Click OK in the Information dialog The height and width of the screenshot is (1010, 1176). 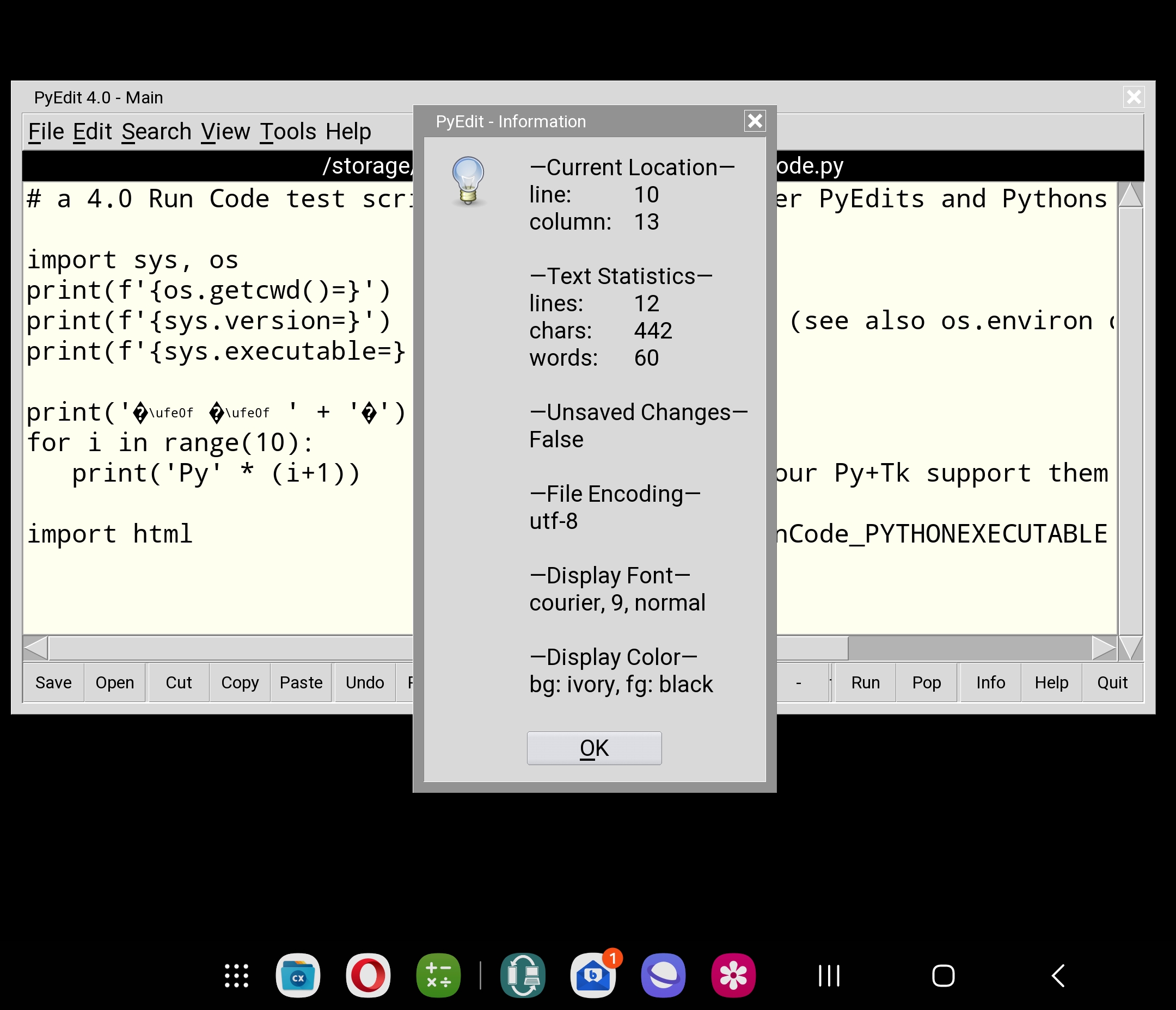click(x=593, y=748)
